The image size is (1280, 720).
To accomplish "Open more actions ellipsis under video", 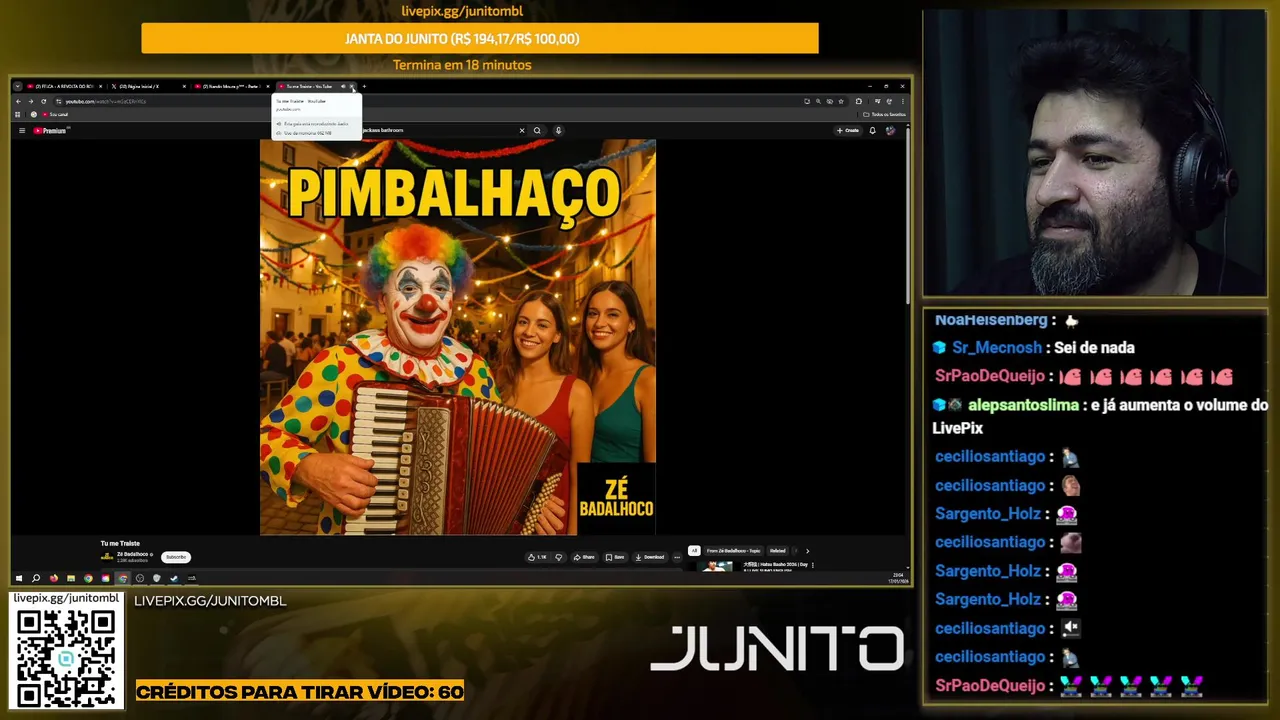I will [x=677, y=557].
